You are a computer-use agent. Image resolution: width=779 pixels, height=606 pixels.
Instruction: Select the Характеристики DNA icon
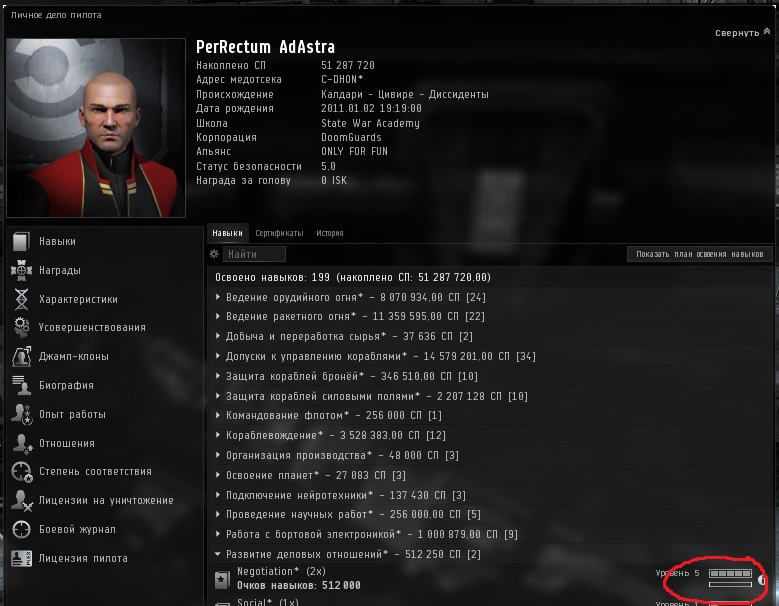point(21,299)
